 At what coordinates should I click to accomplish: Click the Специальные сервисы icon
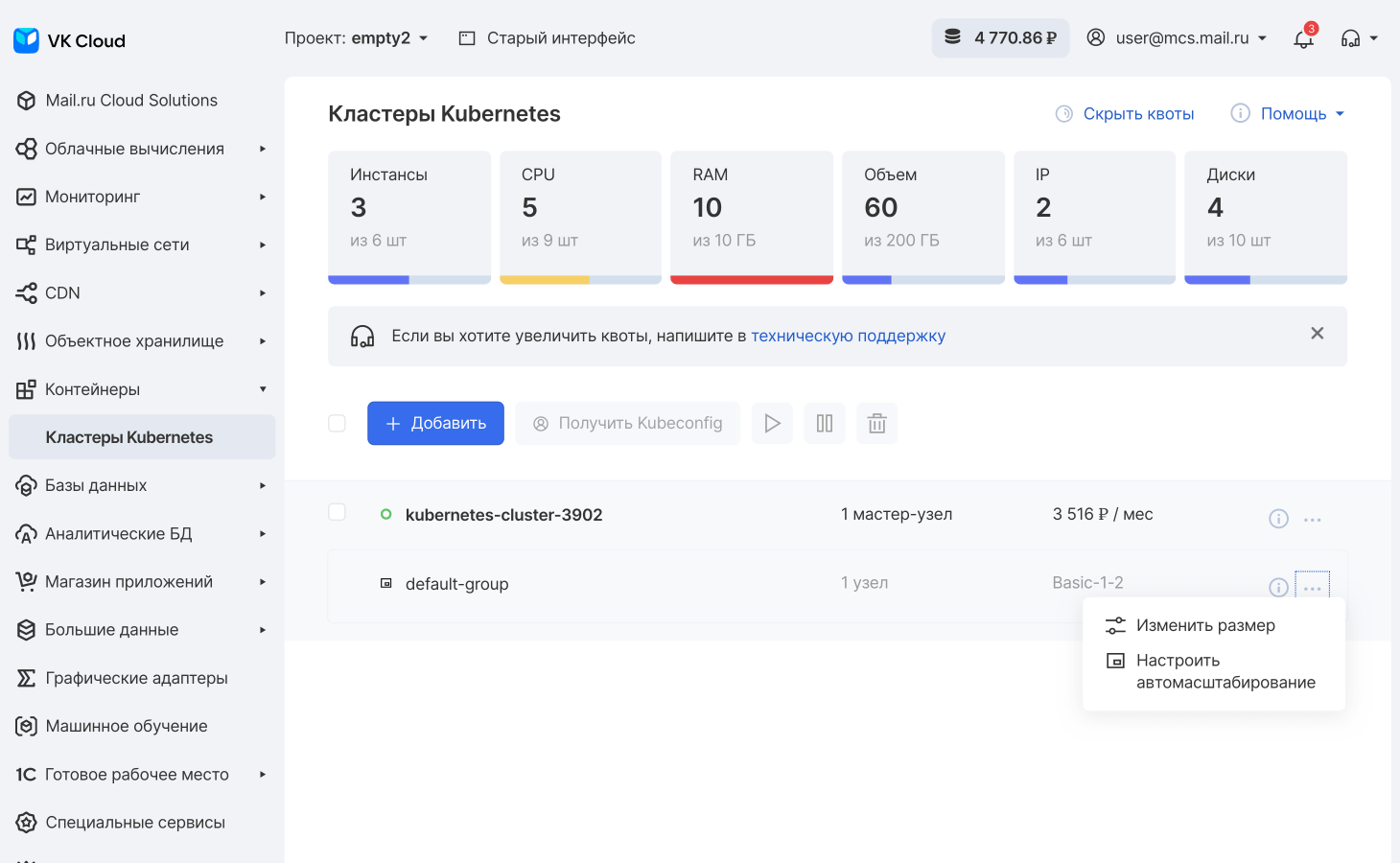click(27, 822)
